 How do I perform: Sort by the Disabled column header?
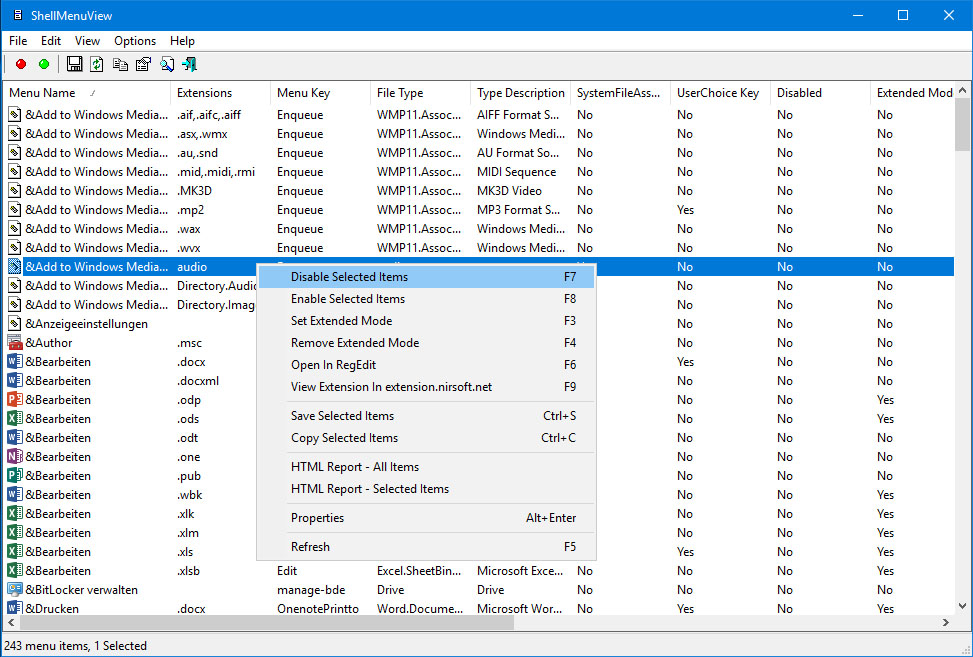coord(820,93)
